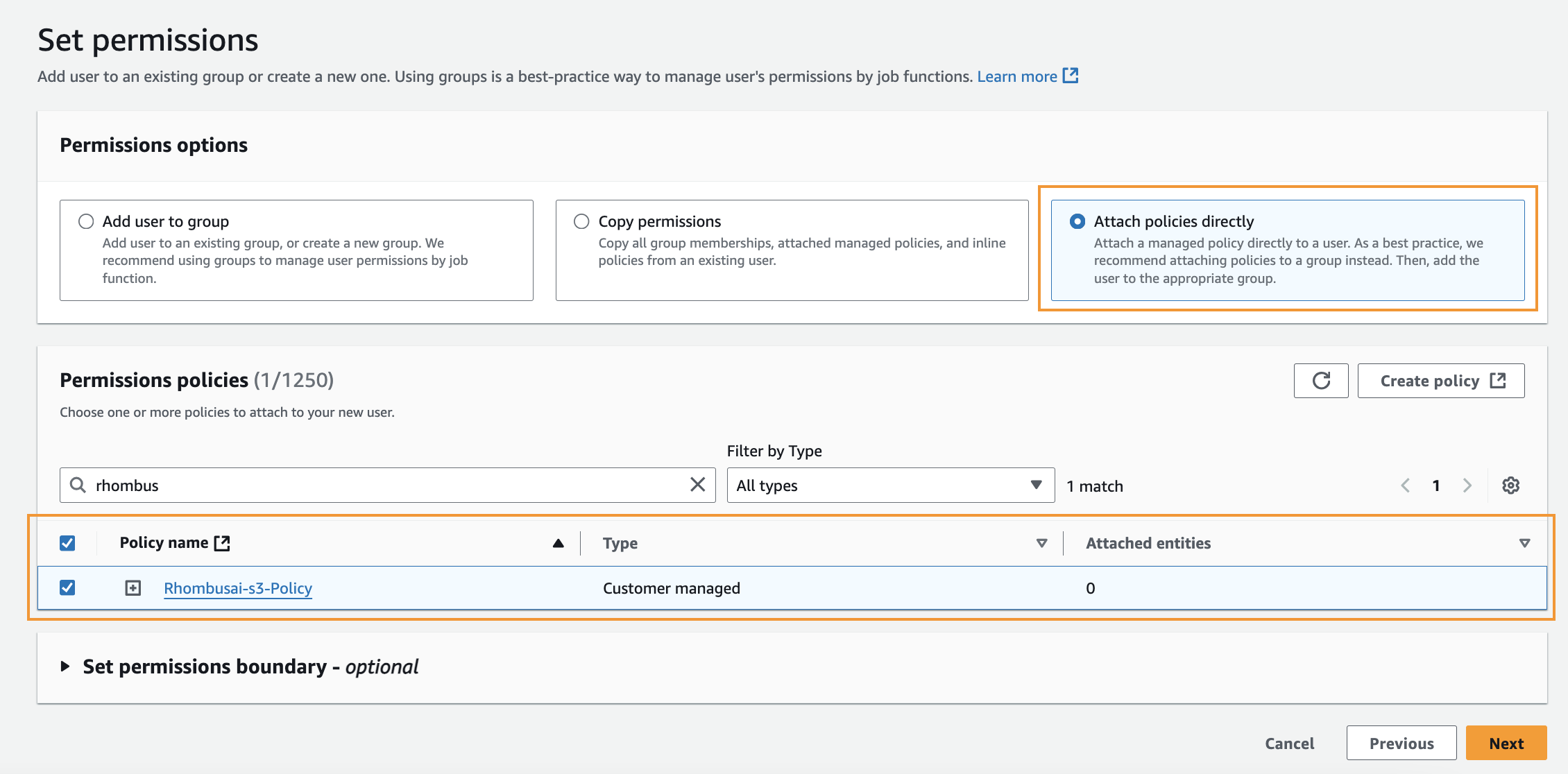Go to next page chevron
Screen dimensions: 1568x774
pos(1467,485)
